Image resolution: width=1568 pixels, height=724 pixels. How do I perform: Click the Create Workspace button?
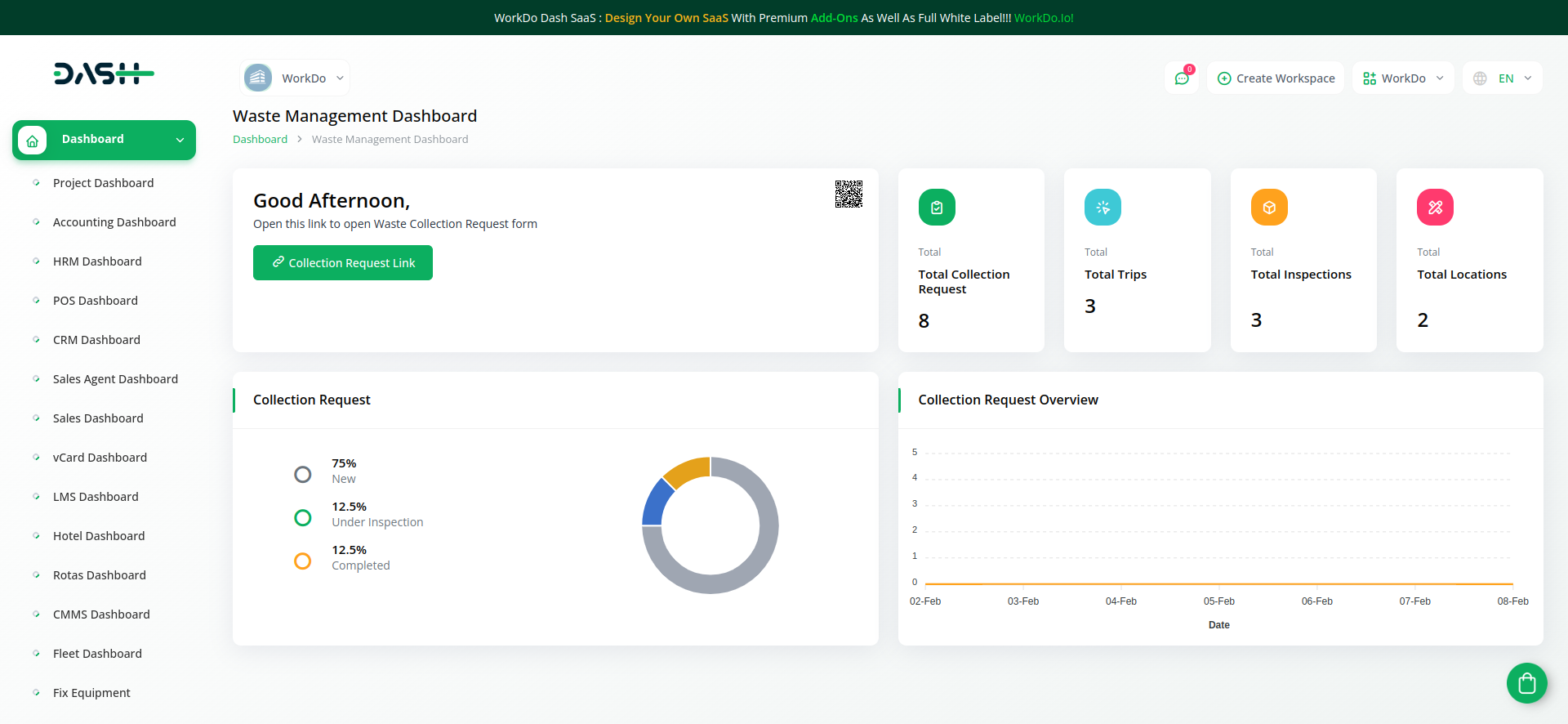1276,78
